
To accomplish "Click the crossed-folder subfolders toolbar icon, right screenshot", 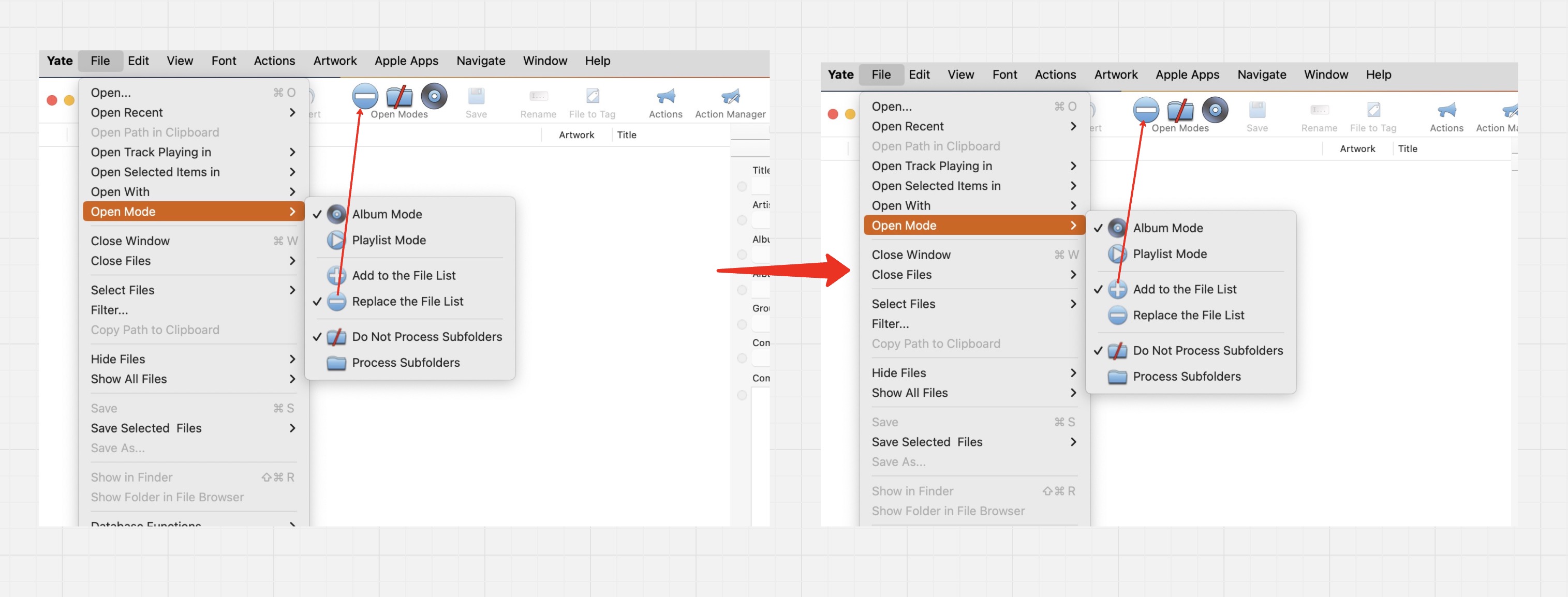I will pyautogui.click(x=1180, y=111).
